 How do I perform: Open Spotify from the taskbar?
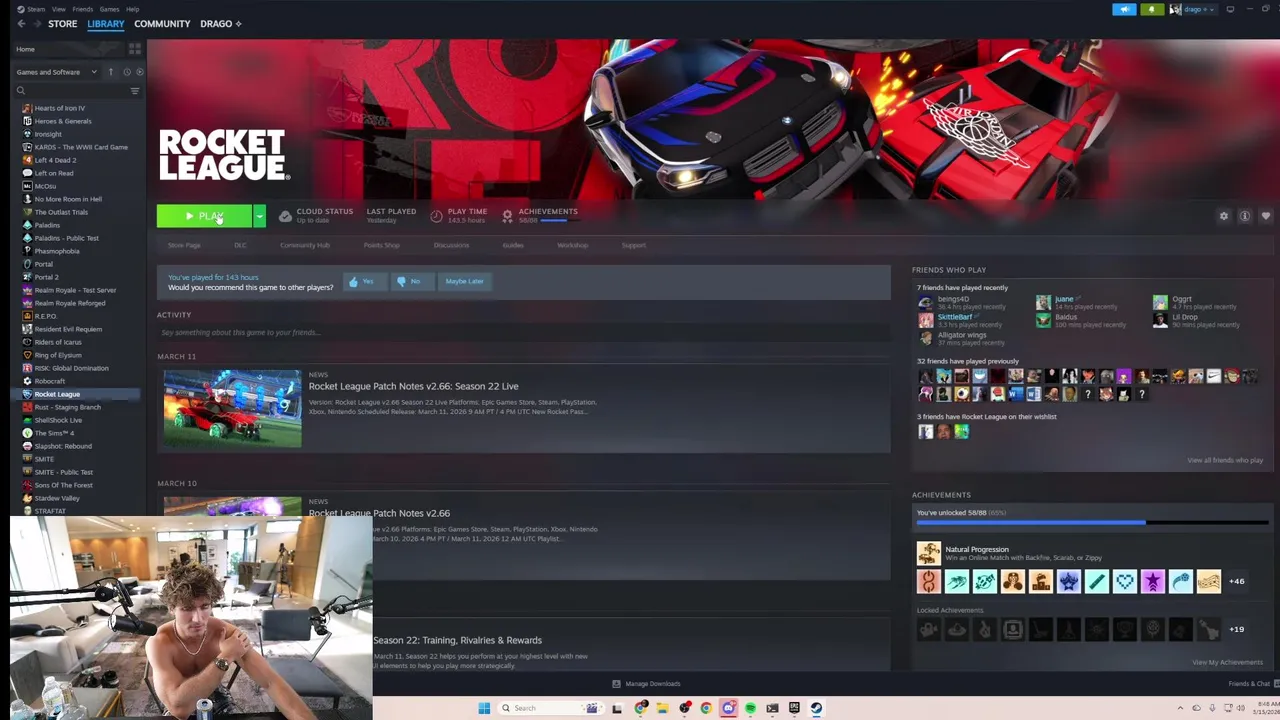750,708
